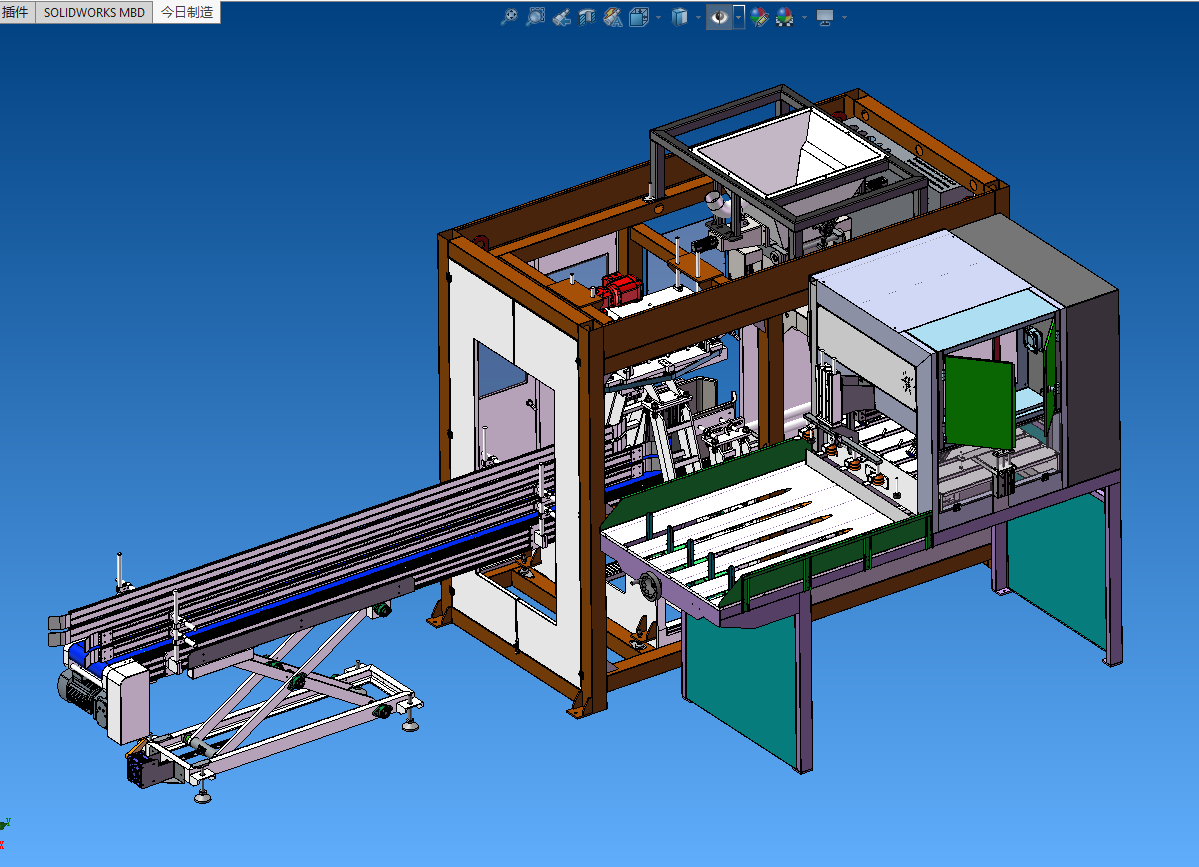Click the Display Style box icon
1199x867 pixels.
coord(680,17)
